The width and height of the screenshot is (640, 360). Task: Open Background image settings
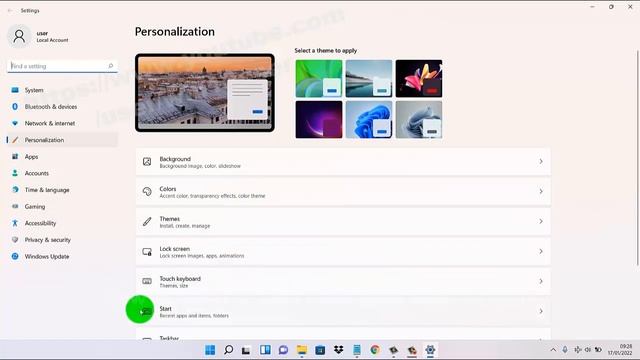(x=343, y=162)
